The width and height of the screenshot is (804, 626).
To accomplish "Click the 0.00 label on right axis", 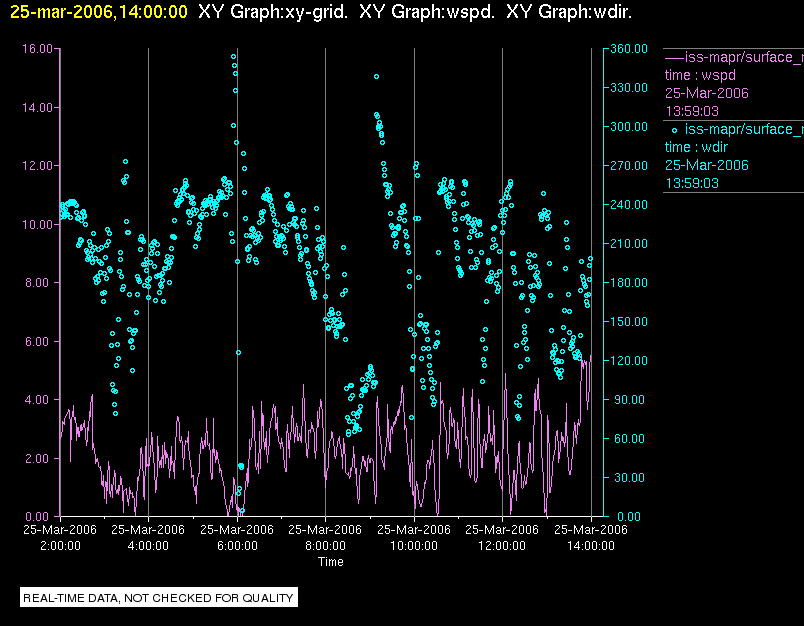I will pos(629,516).
